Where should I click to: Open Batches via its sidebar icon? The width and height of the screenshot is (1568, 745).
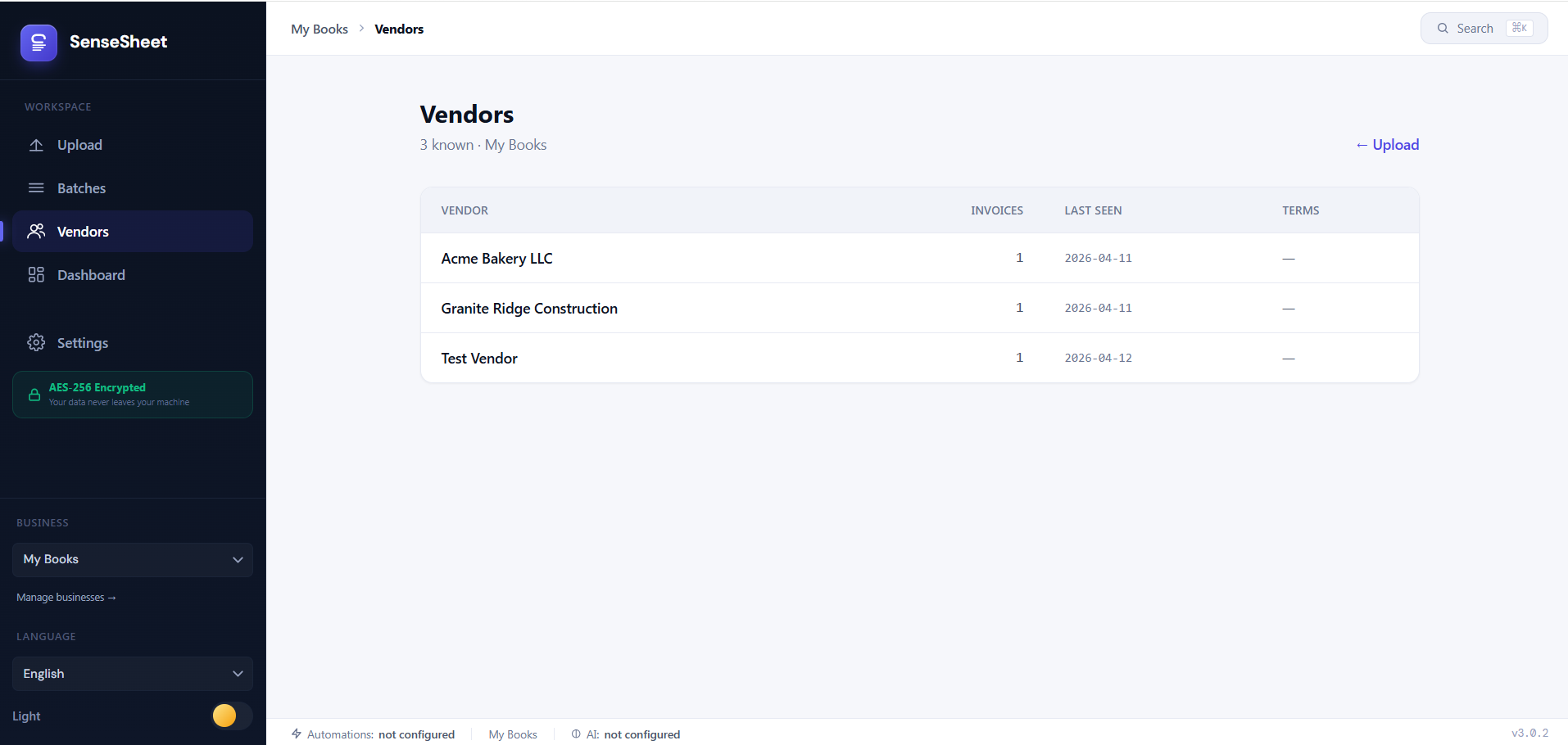(36, 187)
